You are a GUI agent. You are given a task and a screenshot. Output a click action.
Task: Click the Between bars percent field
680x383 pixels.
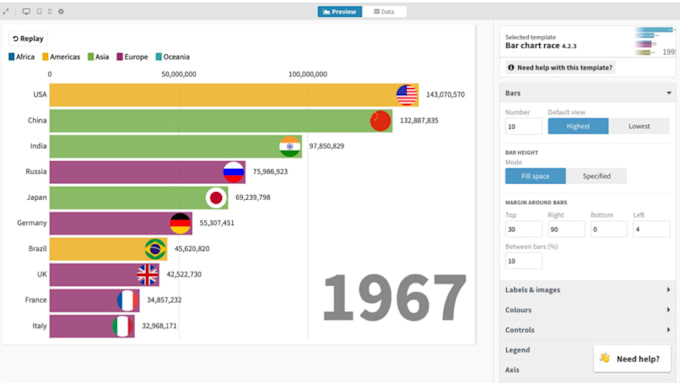(523, 261)
